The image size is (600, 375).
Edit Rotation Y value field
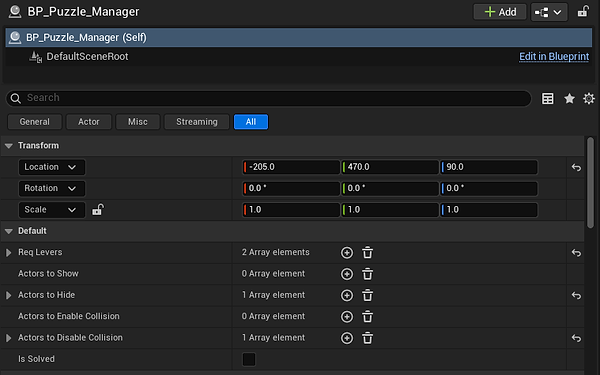pos(390,189)
